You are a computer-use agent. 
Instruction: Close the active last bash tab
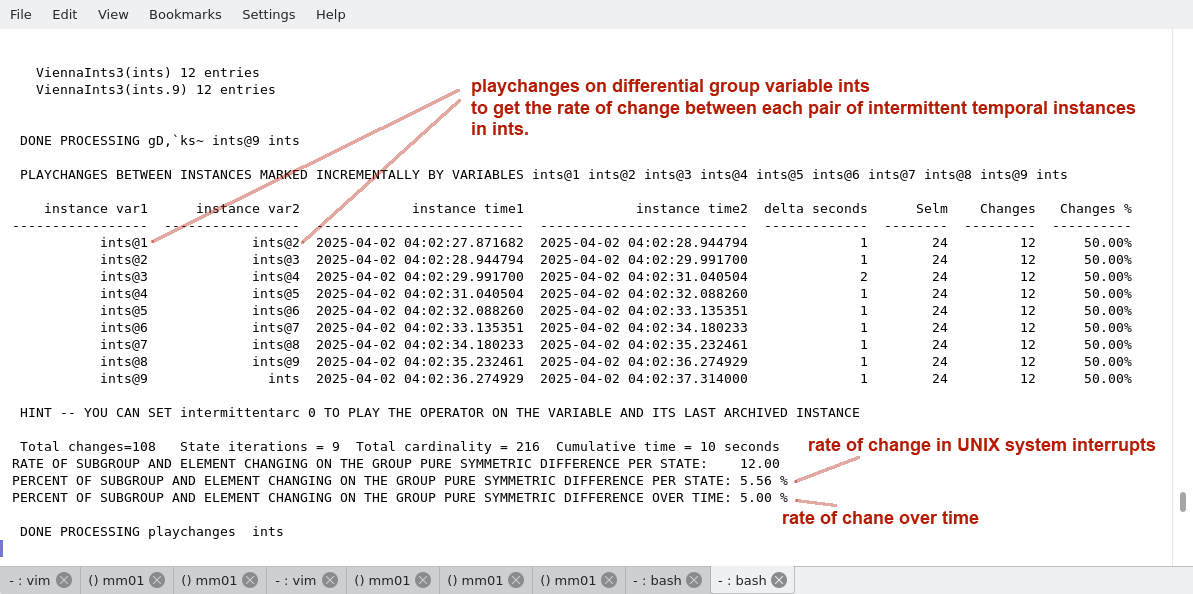779,580
